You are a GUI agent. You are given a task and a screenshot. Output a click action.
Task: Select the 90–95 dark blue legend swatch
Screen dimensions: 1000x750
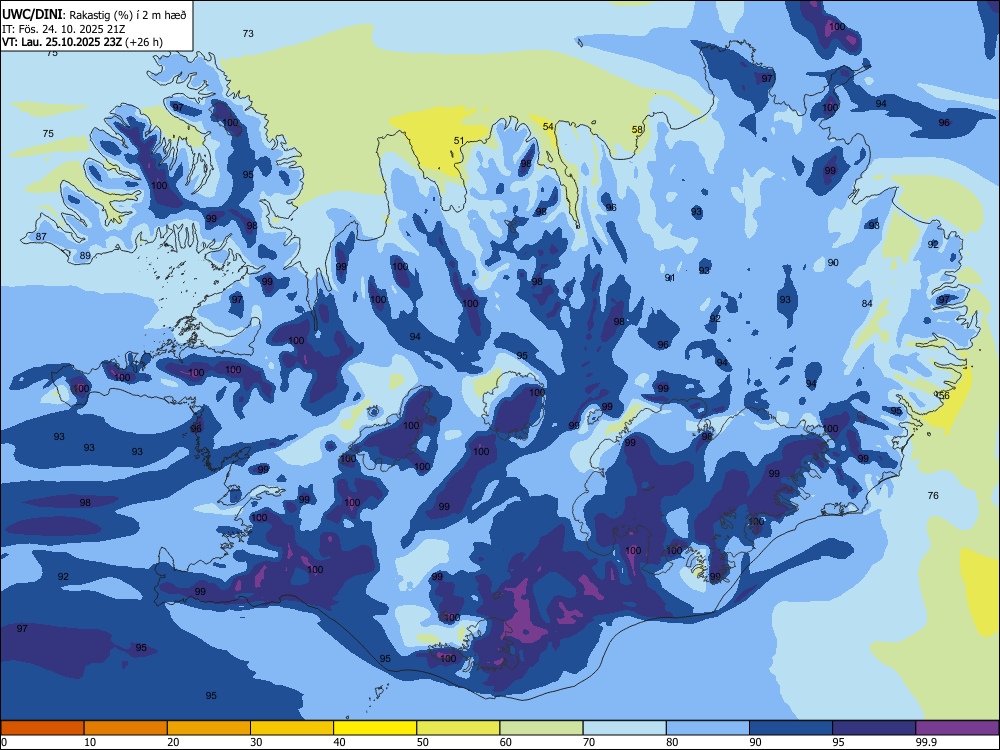791,728
